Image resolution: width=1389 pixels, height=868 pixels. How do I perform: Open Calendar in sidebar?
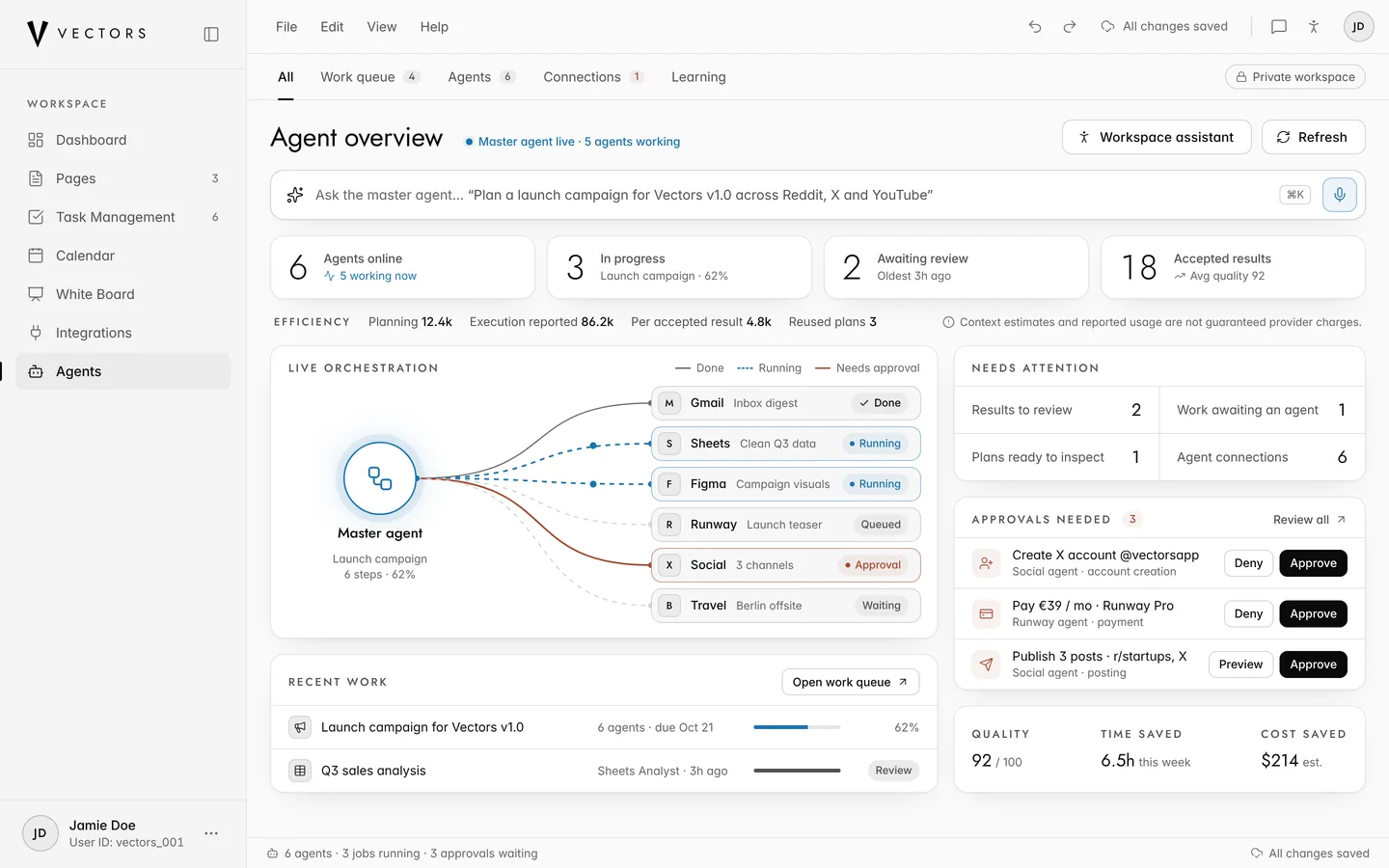point(123,256)
